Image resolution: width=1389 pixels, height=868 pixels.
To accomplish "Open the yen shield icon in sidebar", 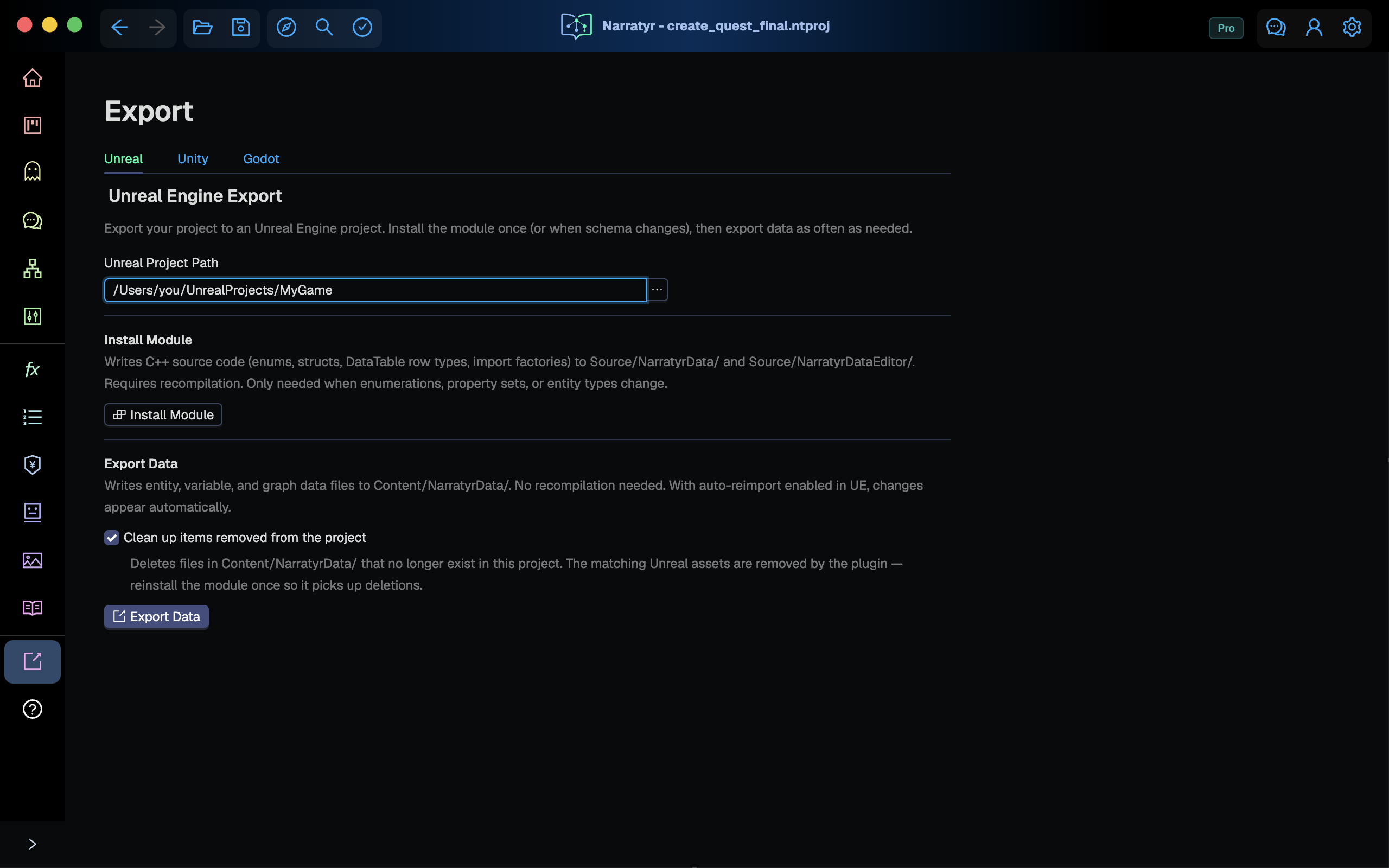I will pos(33,464).
